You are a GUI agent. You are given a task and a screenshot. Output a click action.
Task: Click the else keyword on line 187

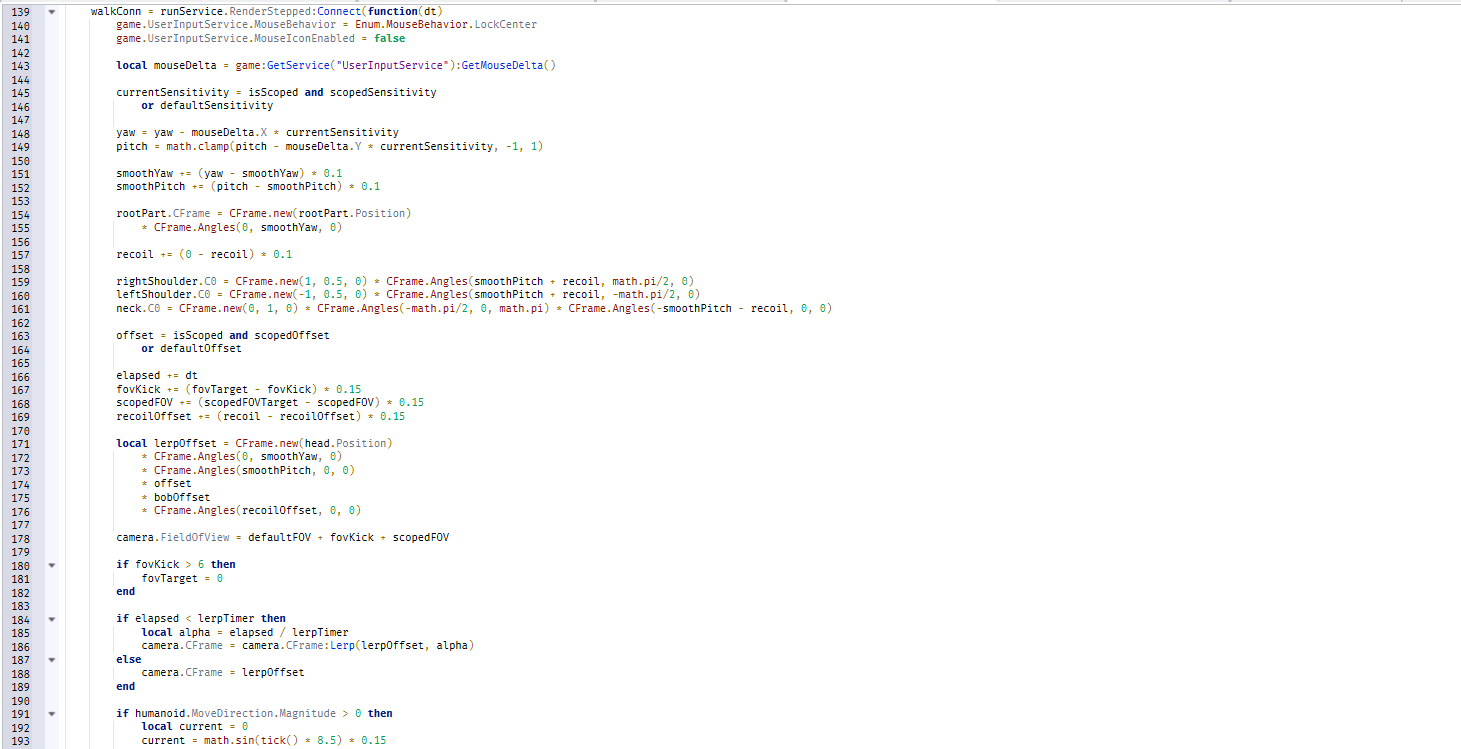pos(129,660)
